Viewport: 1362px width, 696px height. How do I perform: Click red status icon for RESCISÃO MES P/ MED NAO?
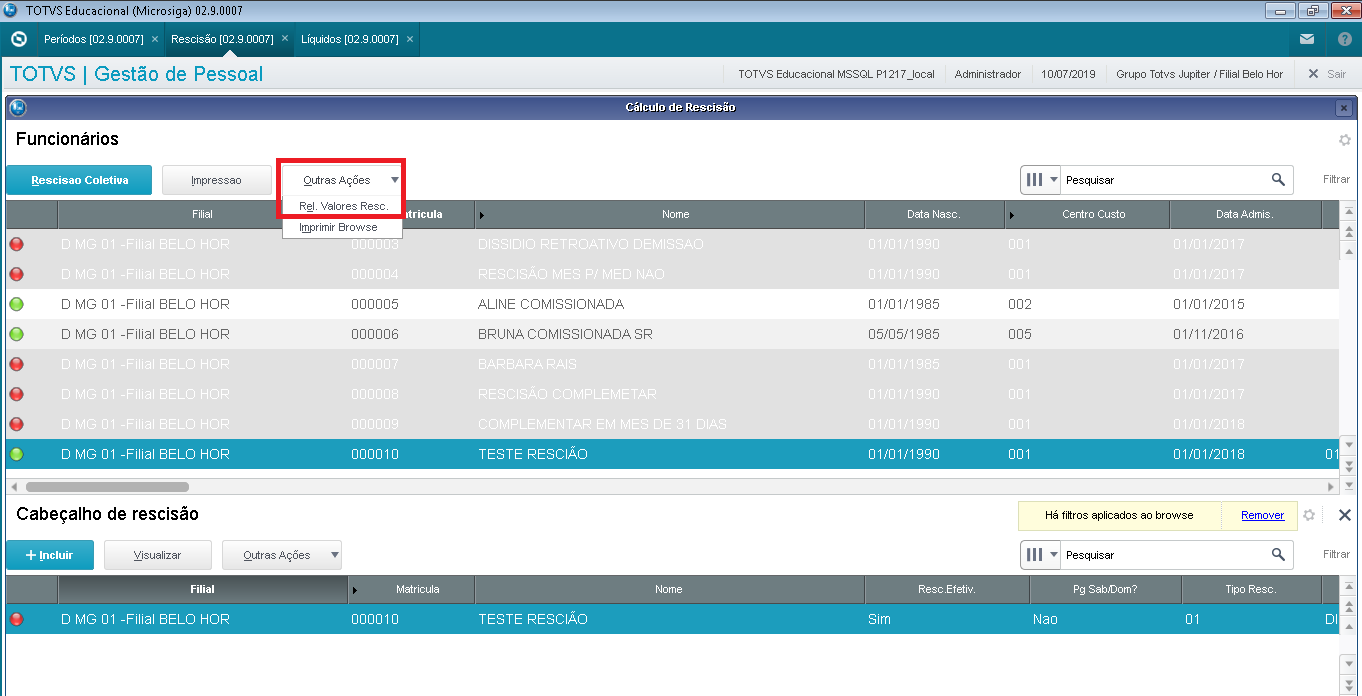click(16, 274)
